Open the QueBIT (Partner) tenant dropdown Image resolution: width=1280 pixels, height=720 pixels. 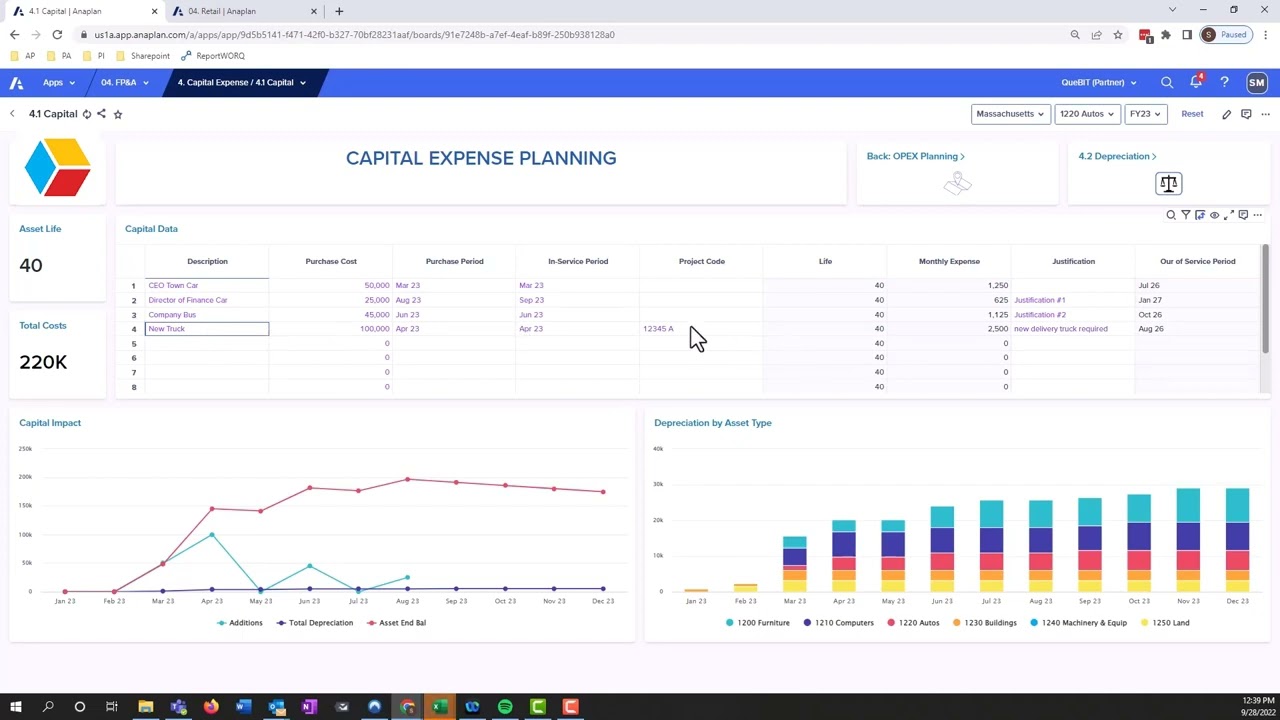pyautogui.click(x=1099, y=83)
